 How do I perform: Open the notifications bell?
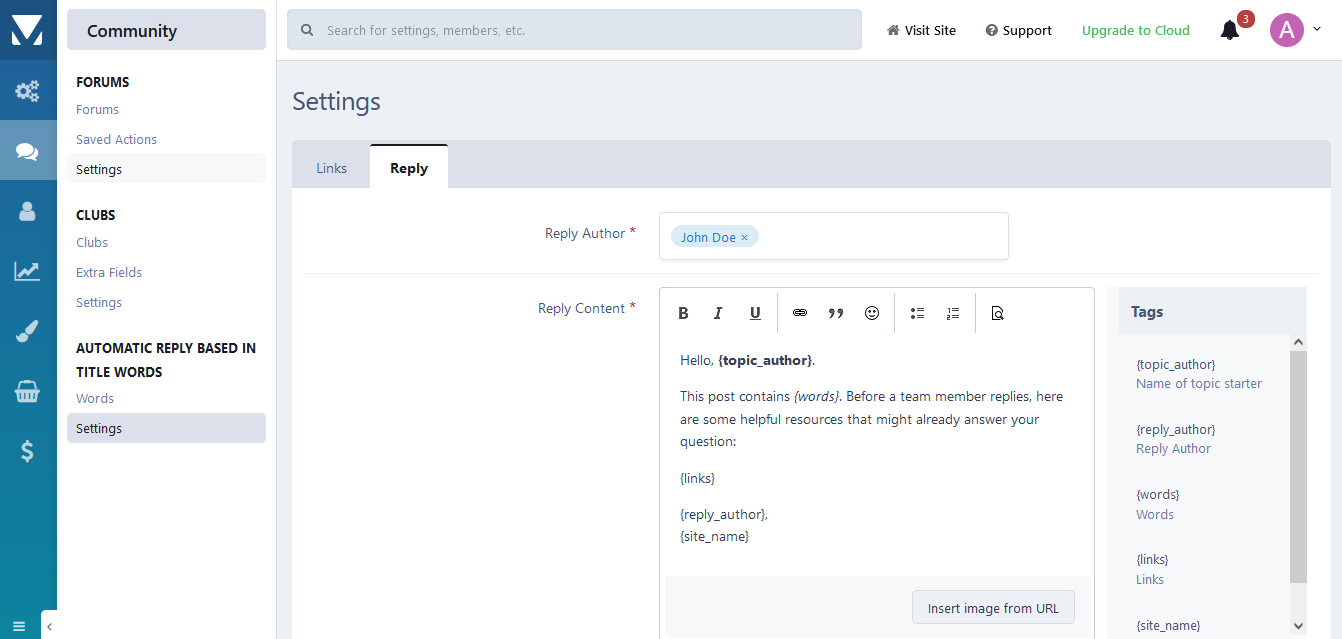(x=1230, y=30)
